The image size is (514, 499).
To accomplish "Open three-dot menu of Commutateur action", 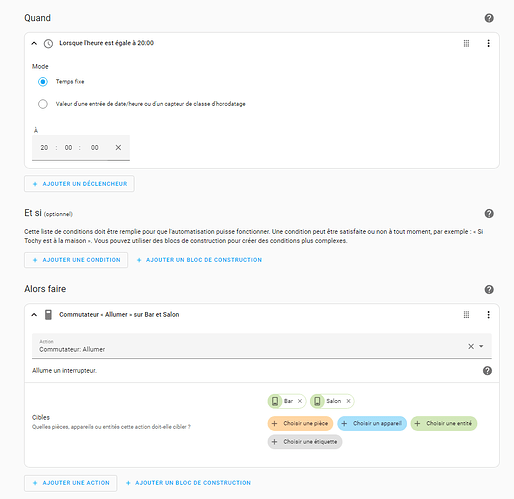I will 488,315.
